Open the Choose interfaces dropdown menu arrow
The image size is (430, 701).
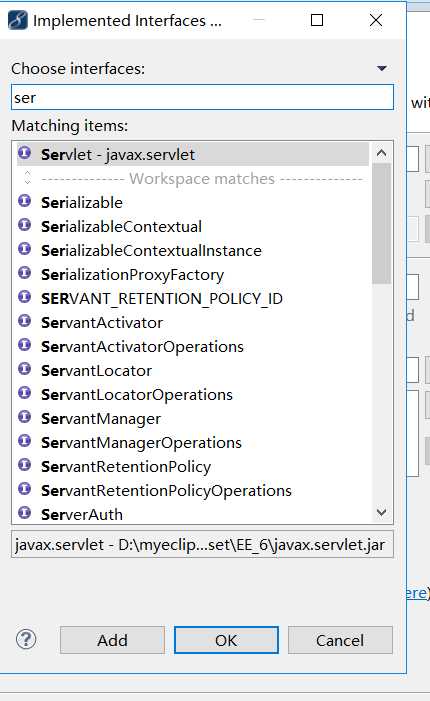(x=381, y=68)
